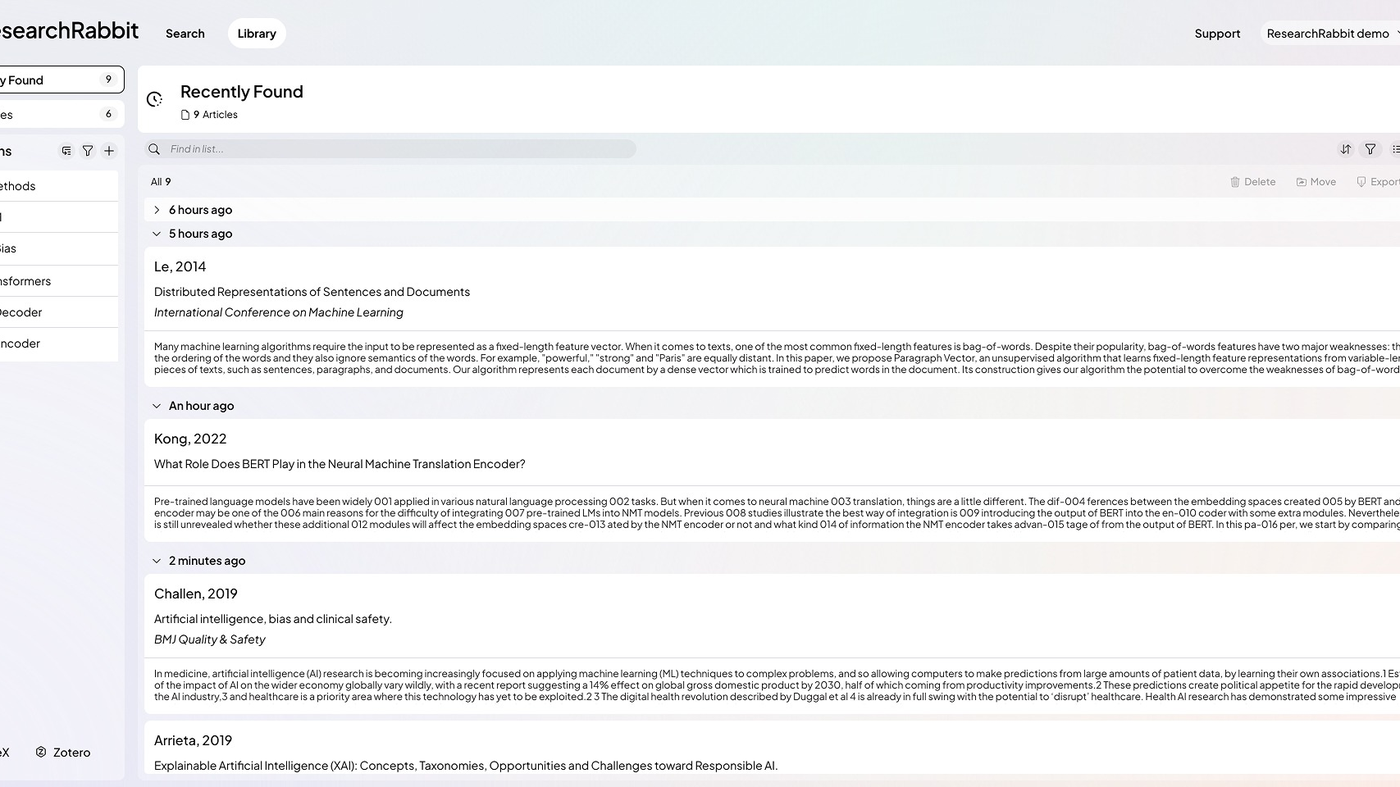Viewport: 1400px width, 787px height.
Task: Open the ResearchRabbit demo account dropdown
Action: (x=1331, y=33)
